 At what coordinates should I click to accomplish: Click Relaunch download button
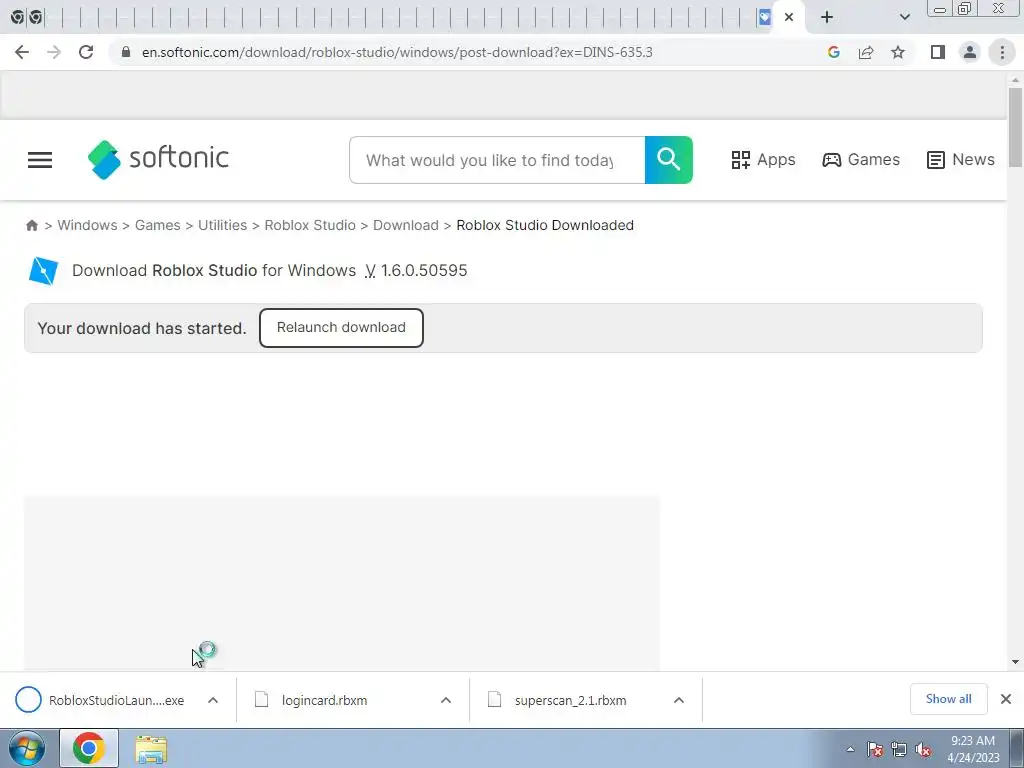pos(341,328)
